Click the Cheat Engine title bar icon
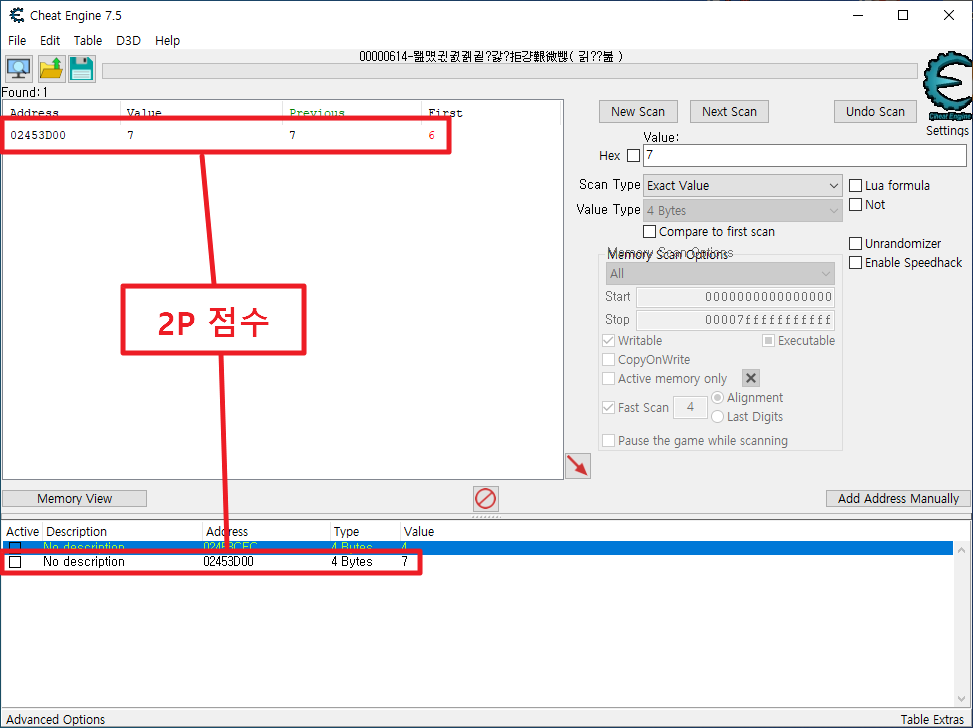This screenshot has width=973, height=728. [x=17, y=15]
